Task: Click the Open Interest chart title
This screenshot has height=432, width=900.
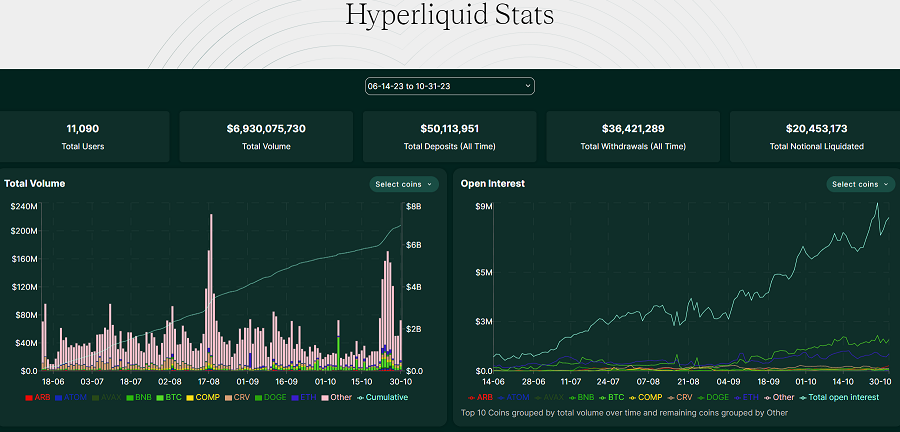Action: click(492, 184)
